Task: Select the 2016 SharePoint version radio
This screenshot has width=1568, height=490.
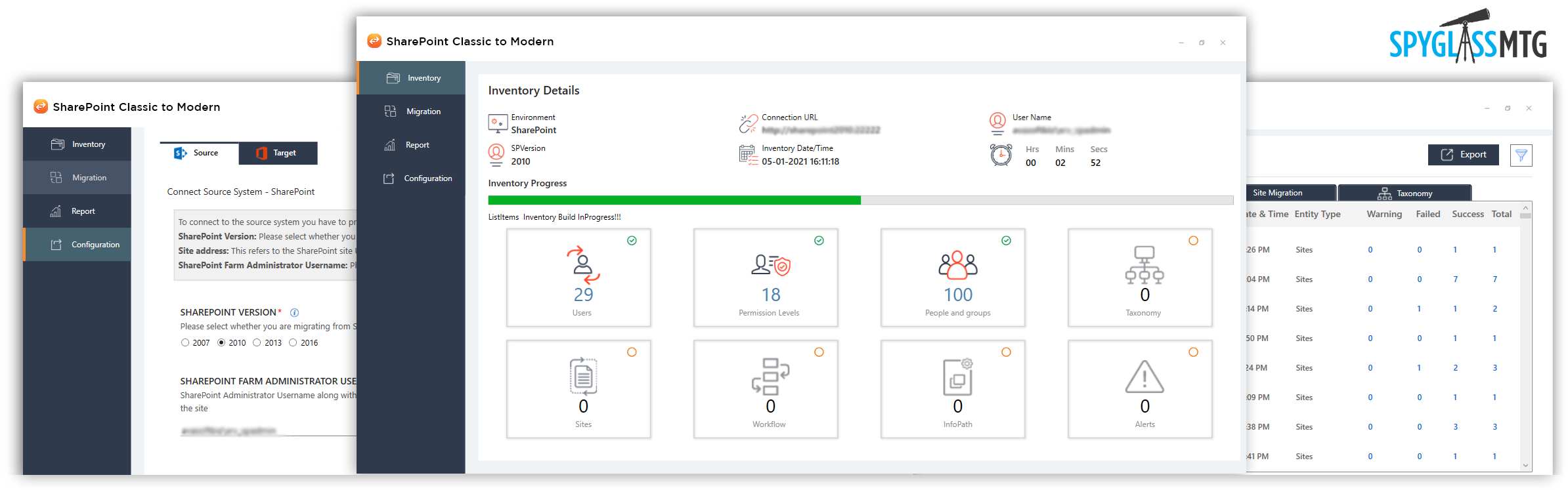Action: pos(293,342)
